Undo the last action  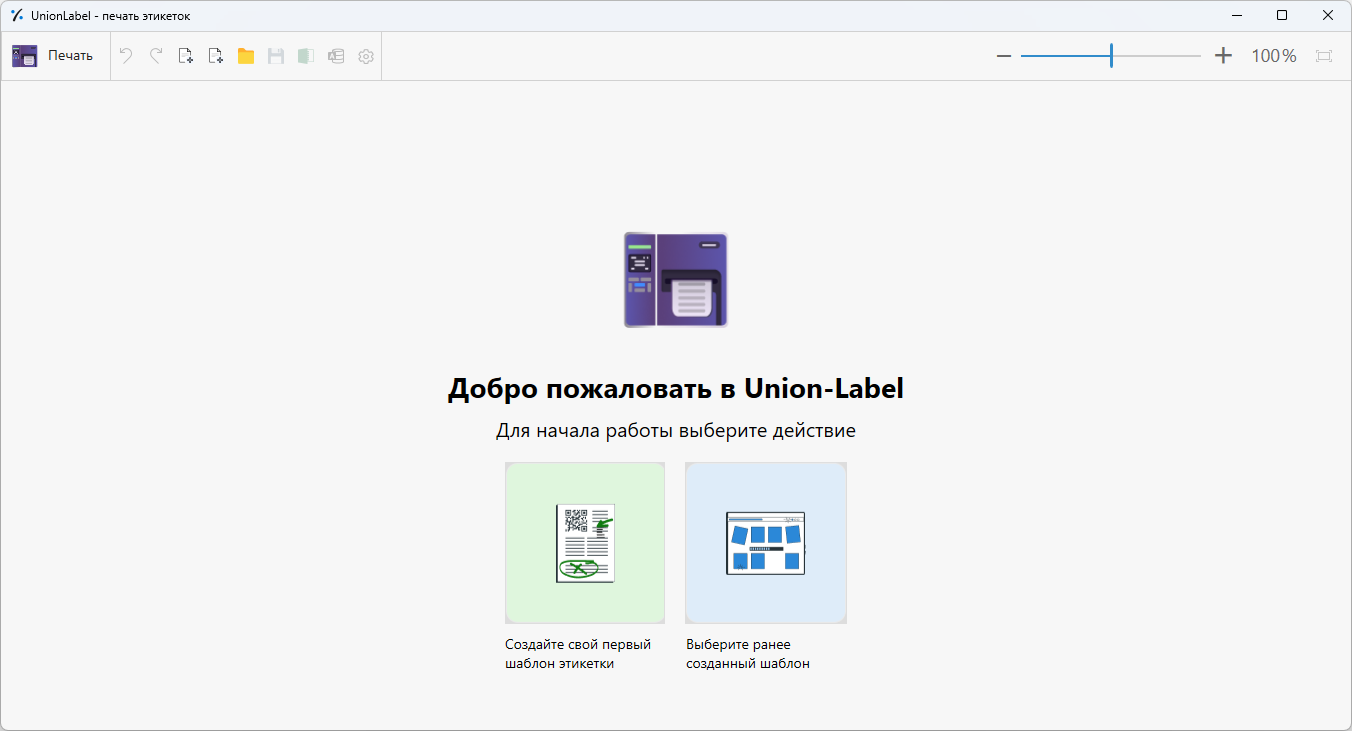pyautogui.click(x=126, y=56)
